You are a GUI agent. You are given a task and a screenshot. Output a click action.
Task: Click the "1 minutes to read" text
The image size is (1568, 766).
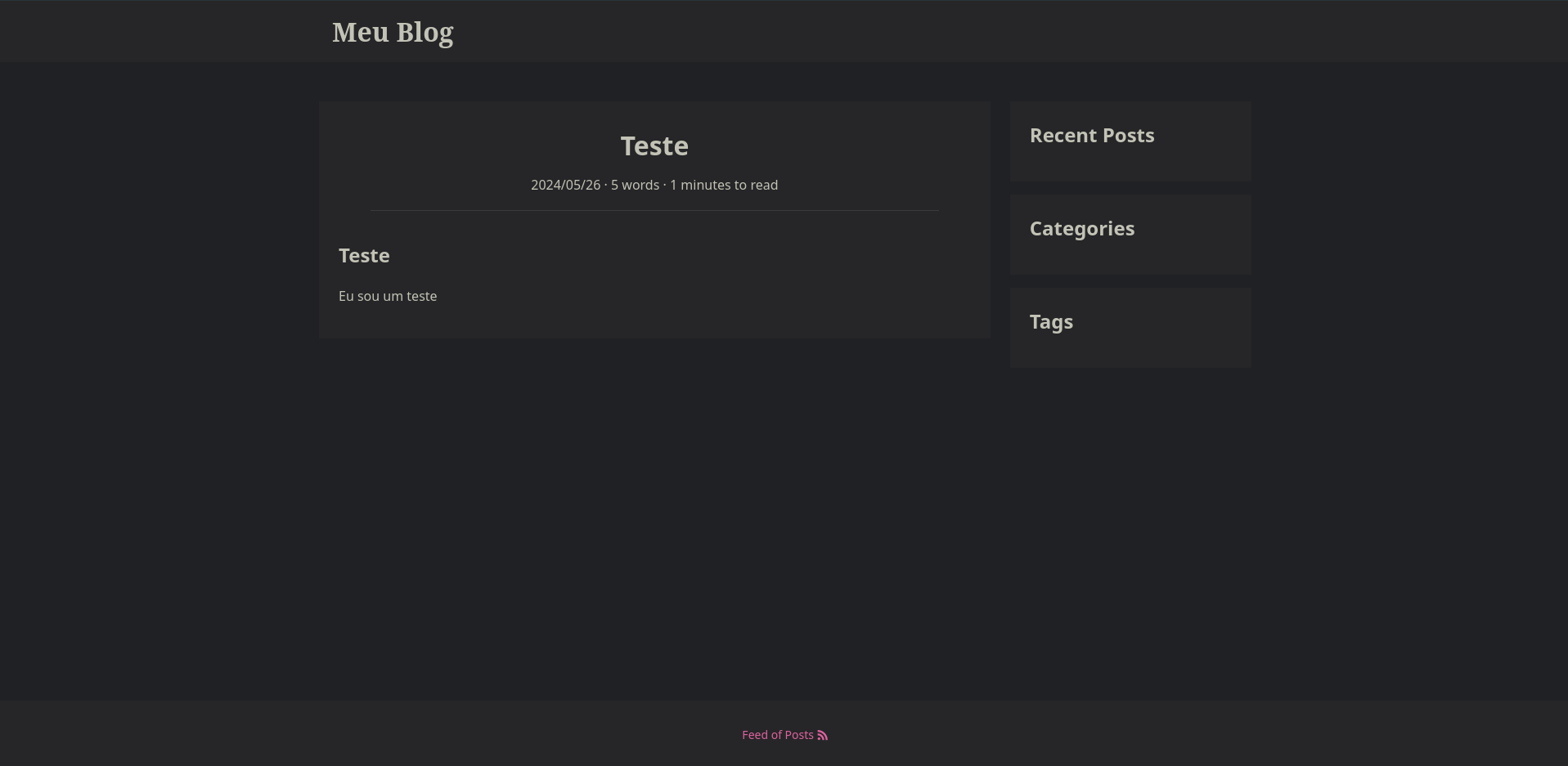click(724, 186)
